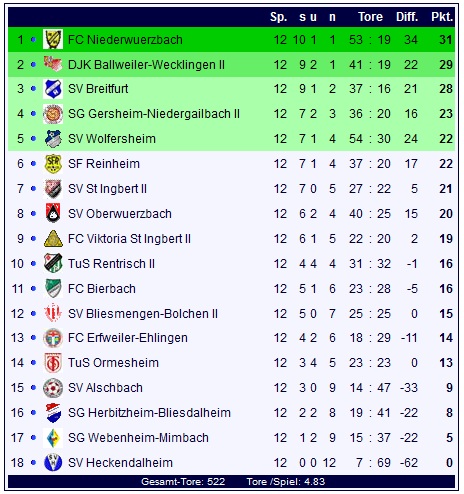Click the FC Niederwuerzbach club crest
Viewport: 464px width, 494px height.
tap(53, 39)
